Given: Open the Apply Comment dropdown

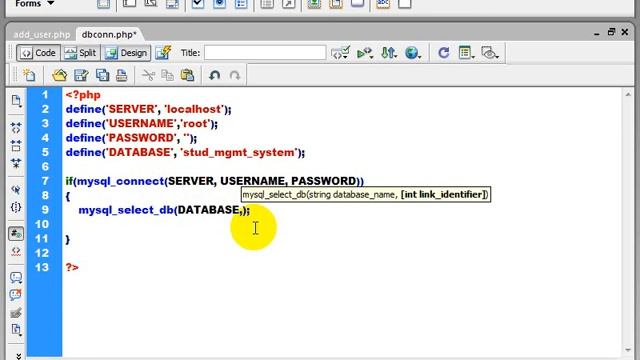Looking at the screenshot, I should [16, 278].
